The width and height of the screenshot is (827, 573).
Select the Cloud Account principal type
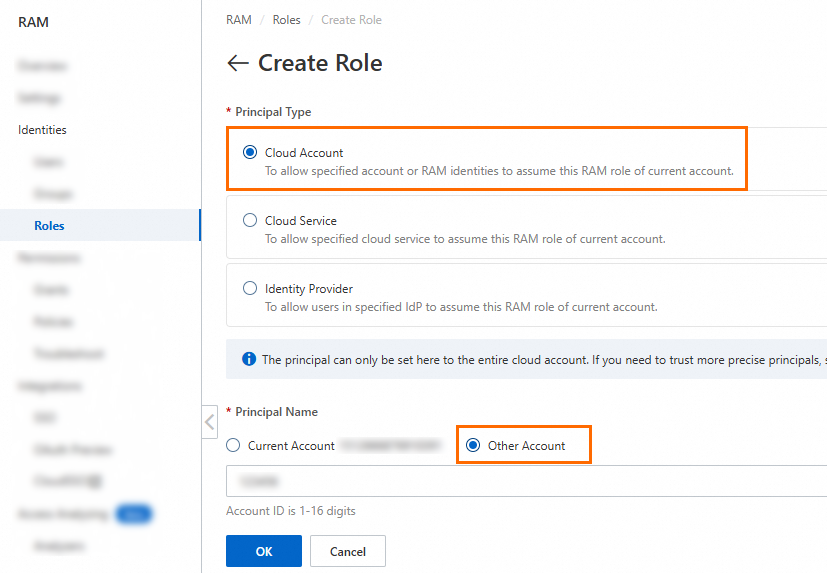250,153
